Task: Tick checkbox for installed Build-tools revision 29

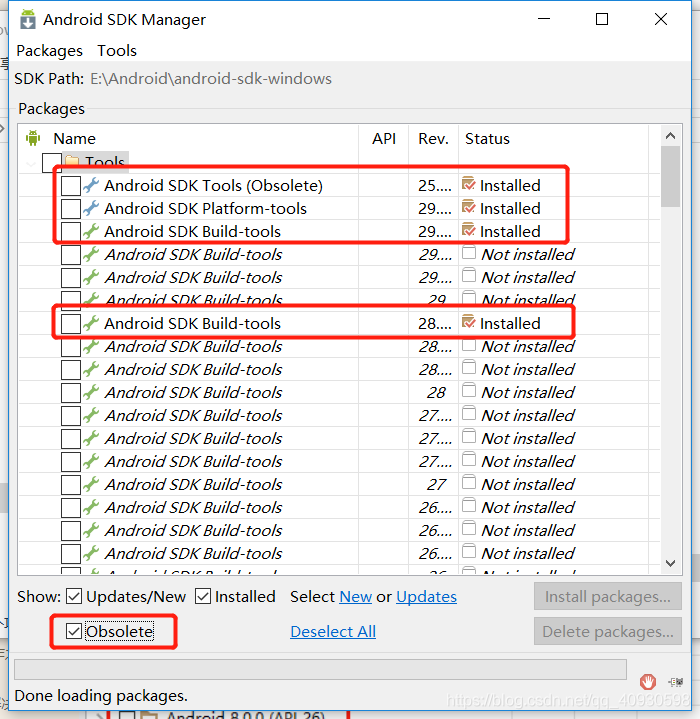Action: pyautogui.click(x=71, y=232)
